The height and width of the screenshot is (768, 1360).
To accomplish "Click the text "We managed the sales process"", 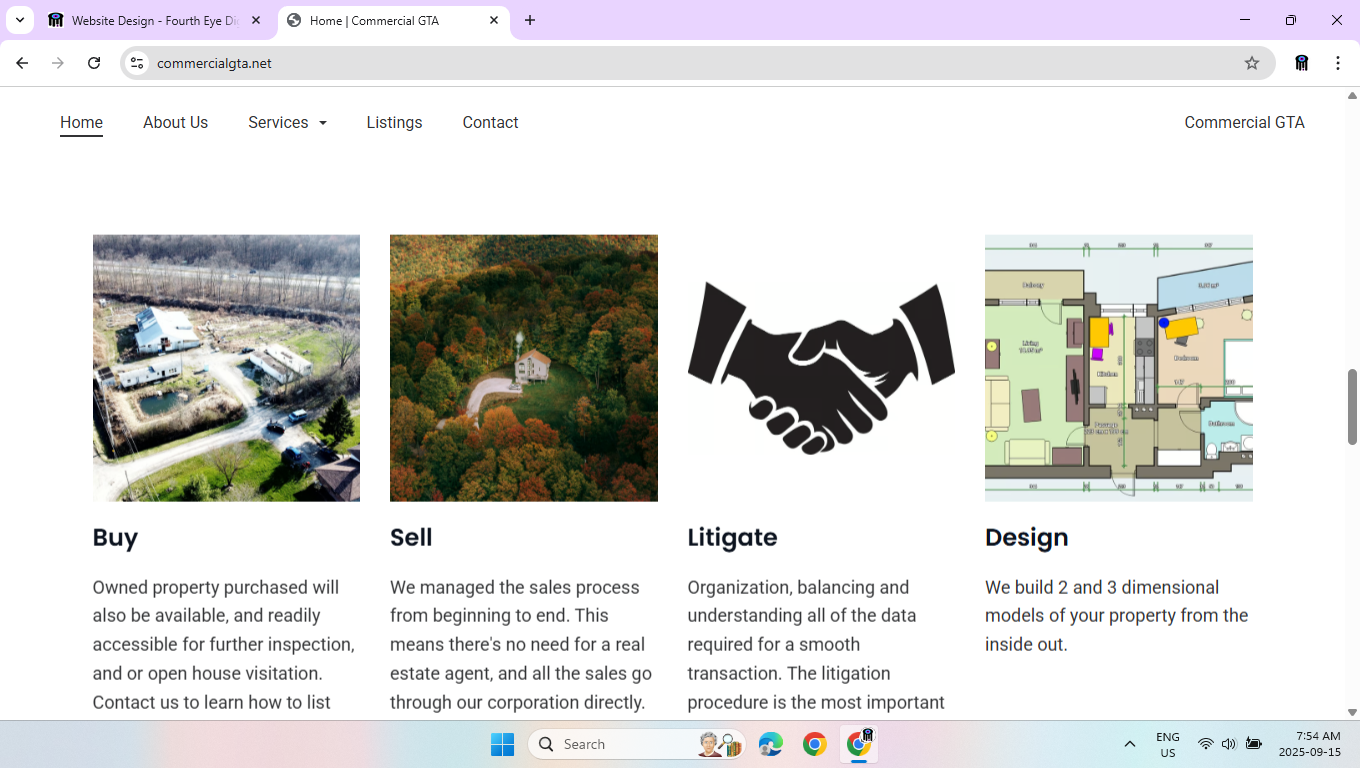I will coord(514,587).
